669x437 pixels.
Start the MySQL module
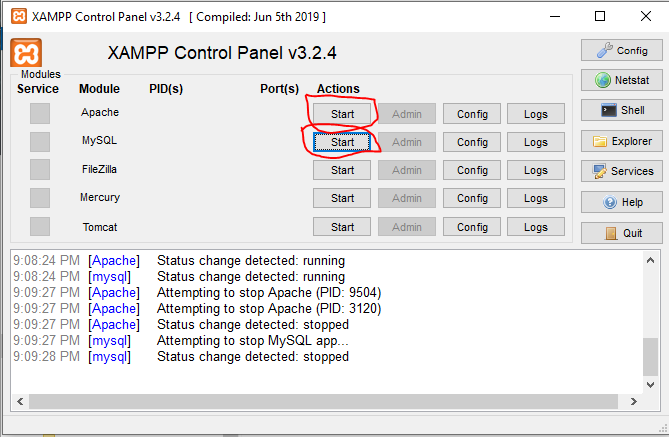click(x=342, y=142)
